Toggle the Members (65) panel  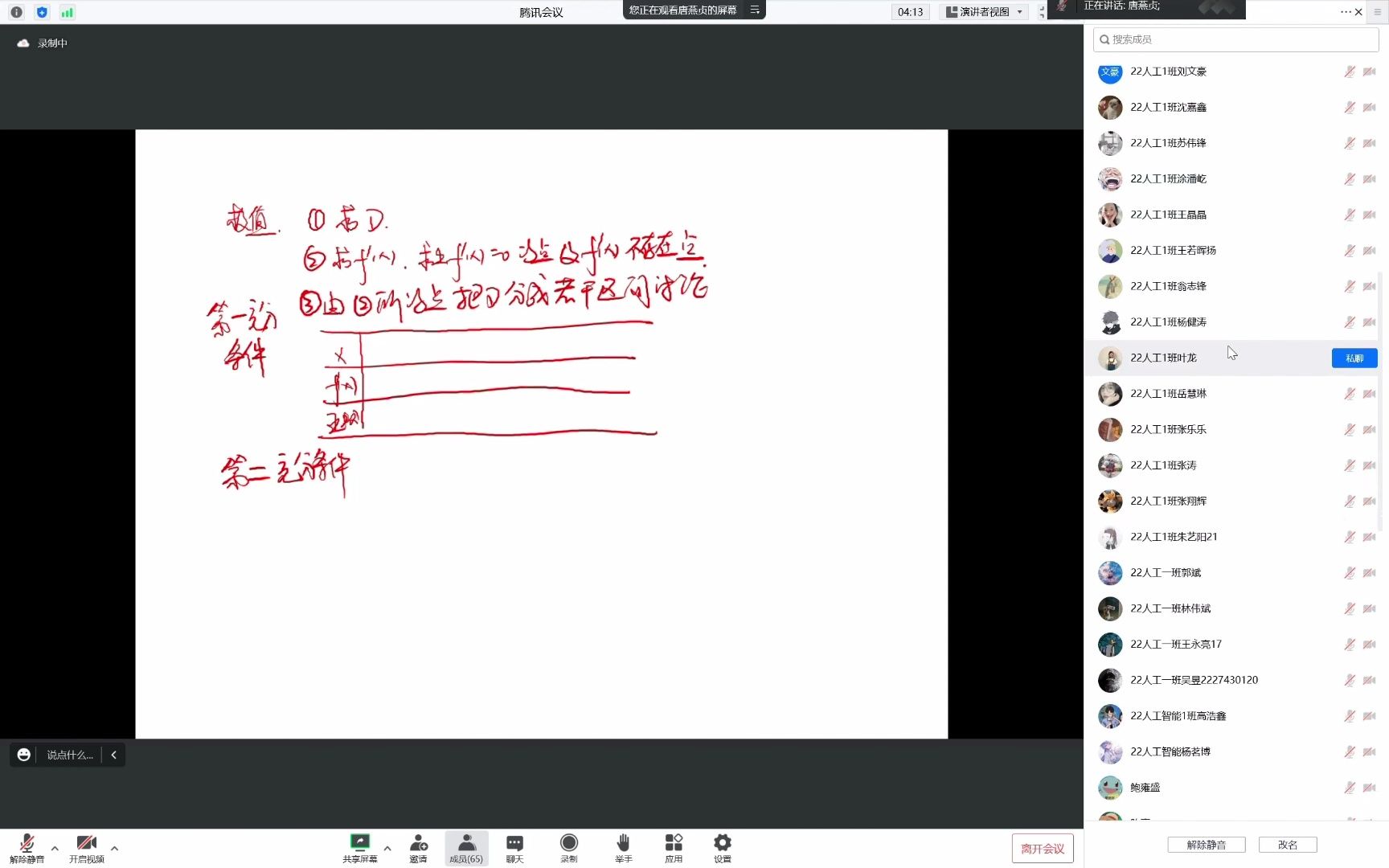click(466, 848)
